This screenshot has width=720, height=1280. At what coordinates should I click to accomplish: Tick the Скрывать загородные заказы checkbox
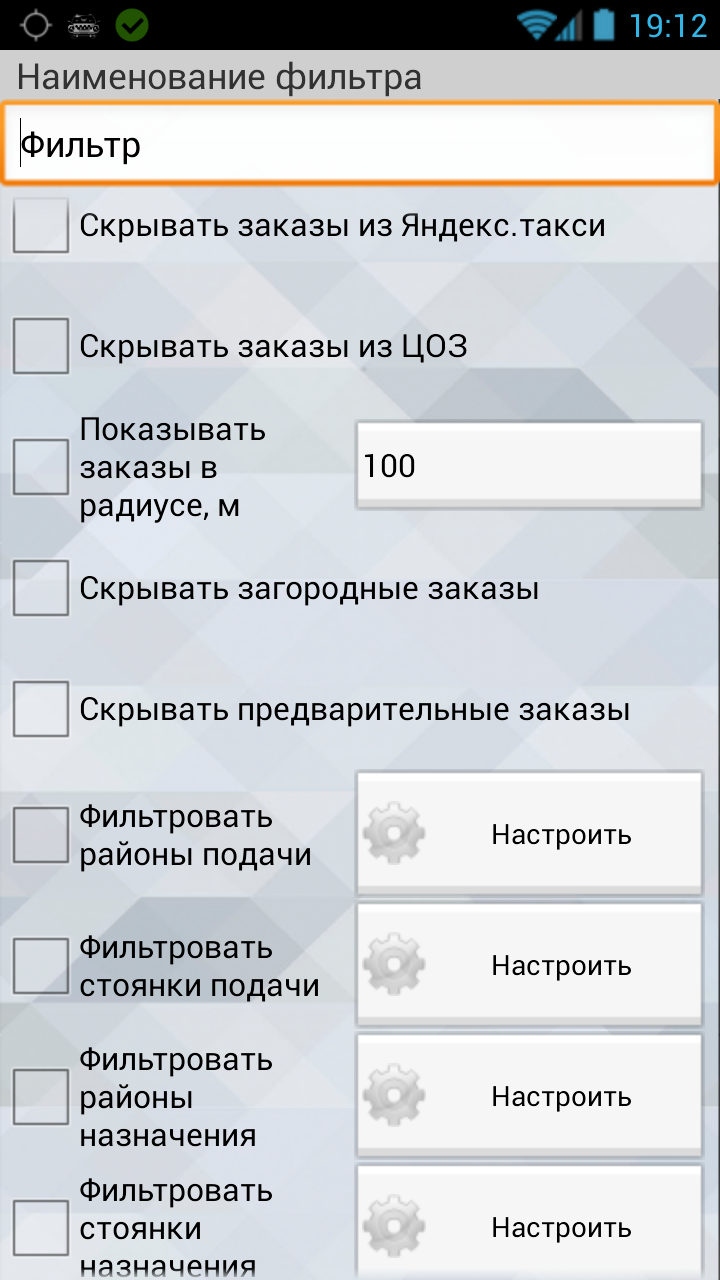point(41,588)
